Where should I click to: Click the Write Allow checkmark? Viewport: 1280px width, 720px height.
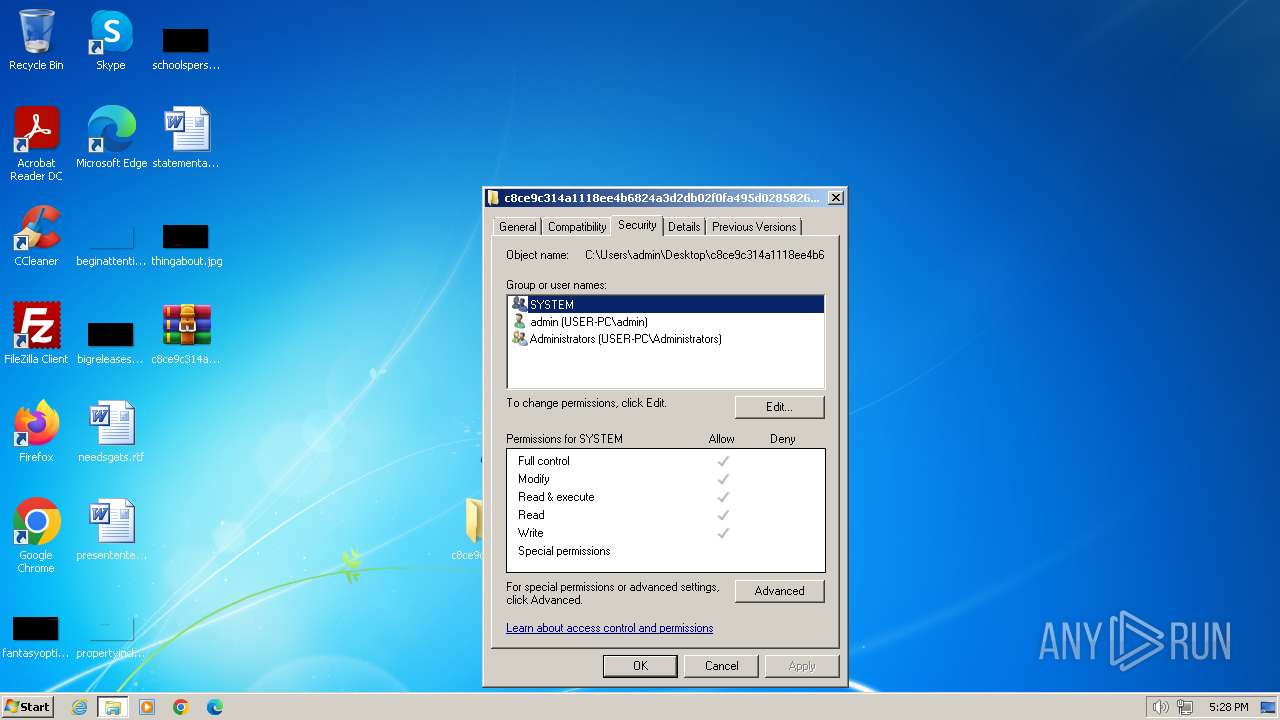click(723, 533)
